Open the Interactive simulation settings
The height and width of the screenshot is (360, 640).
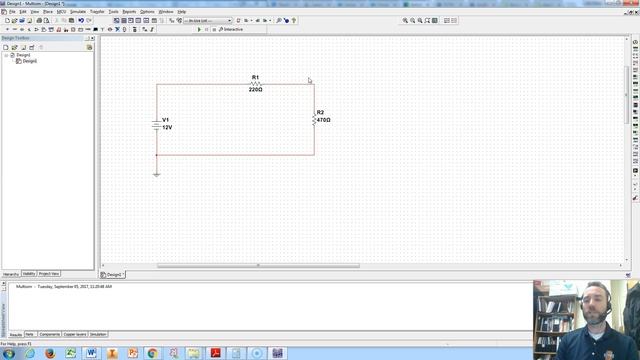point(231,29)
